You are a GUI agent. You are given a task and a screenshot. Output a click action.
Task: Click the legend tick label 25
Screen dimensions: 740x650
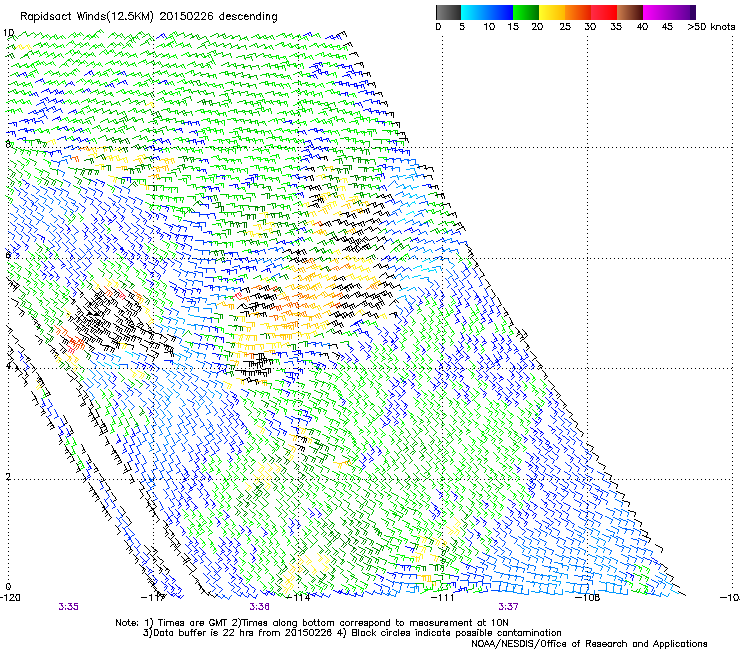coord(565,27)
